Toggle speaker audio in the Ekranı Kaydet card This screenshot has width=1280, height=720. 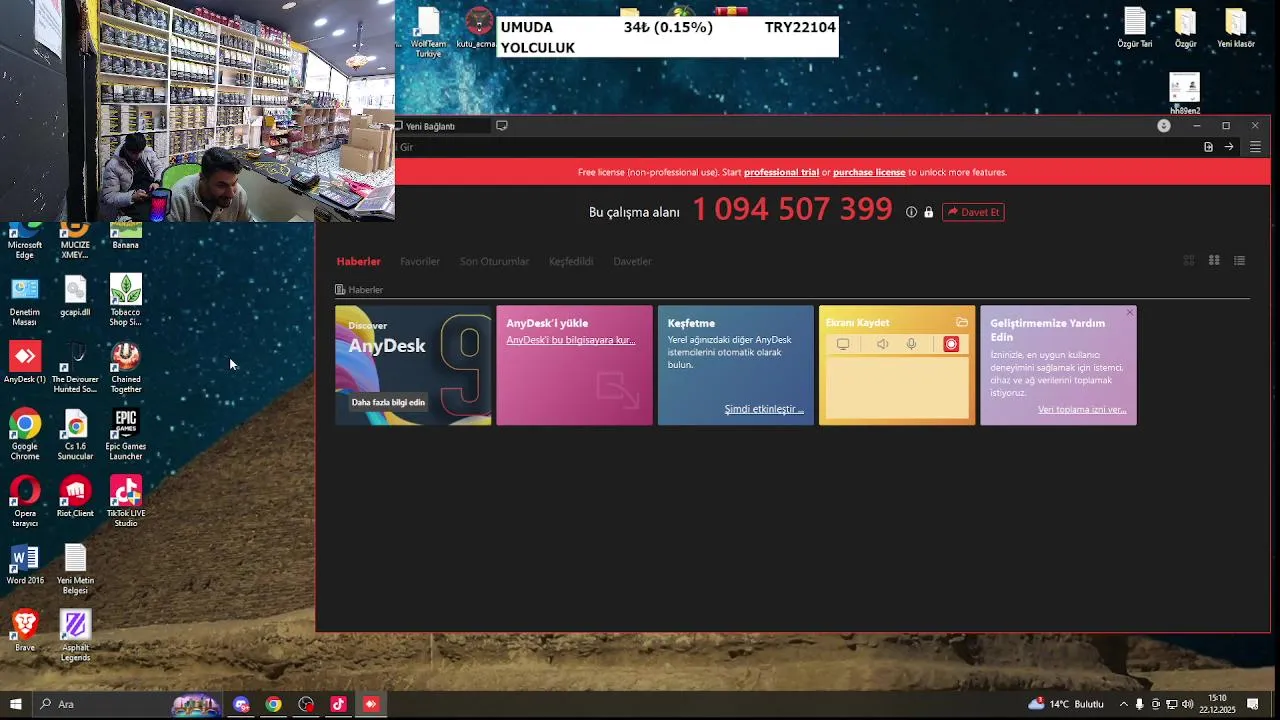(882, 344)
